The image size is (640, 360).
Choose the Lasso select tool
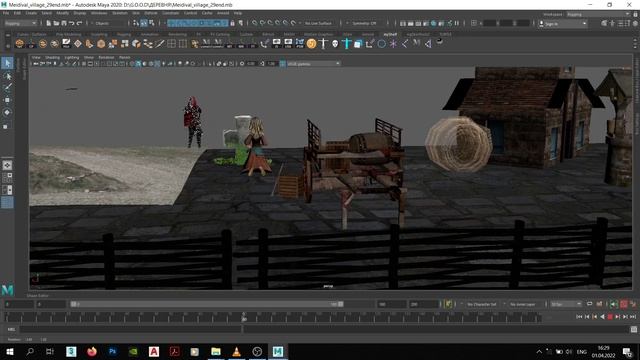(x=7, y=76)
